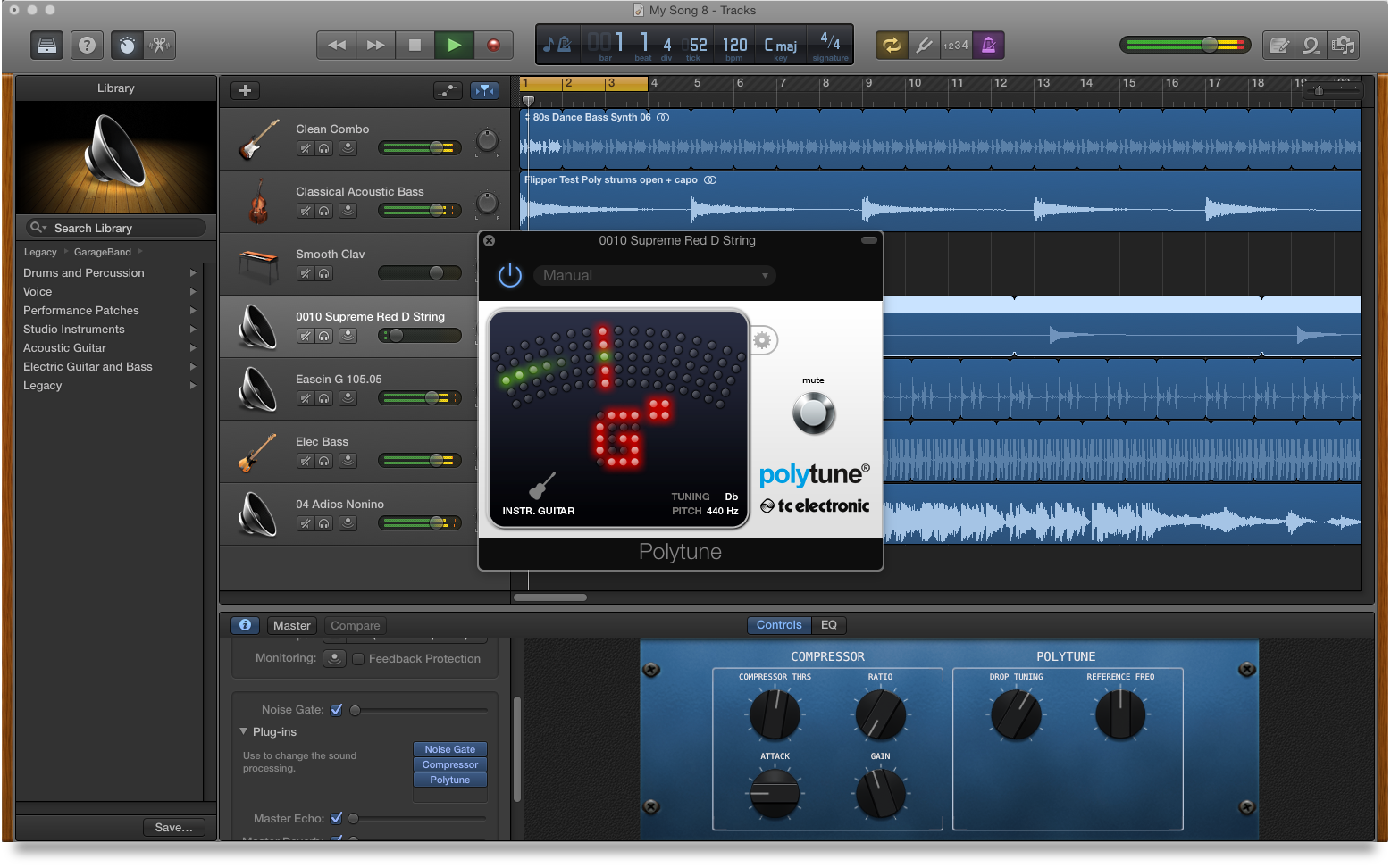The width and height of the screenshot is (1391, 868).
Task: Toggle the Cycle loop button
Action: (891, 45)
